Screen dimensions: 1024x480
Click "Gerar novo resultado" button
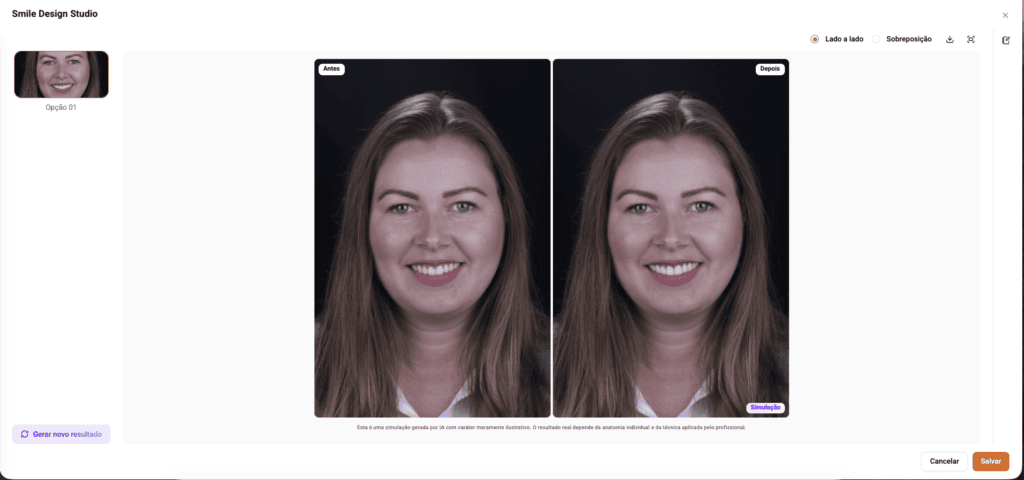pos(61,434)
